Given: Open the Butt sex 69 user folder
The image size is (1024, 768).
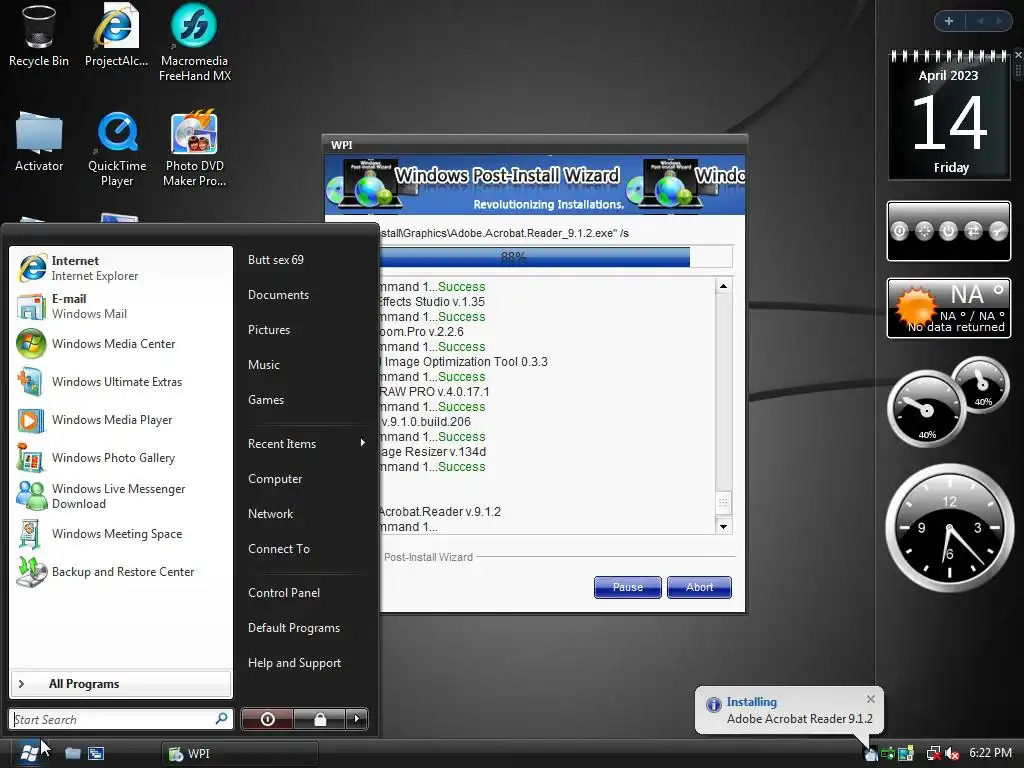Looking at the screenshot, I should [x=276, y=259].
